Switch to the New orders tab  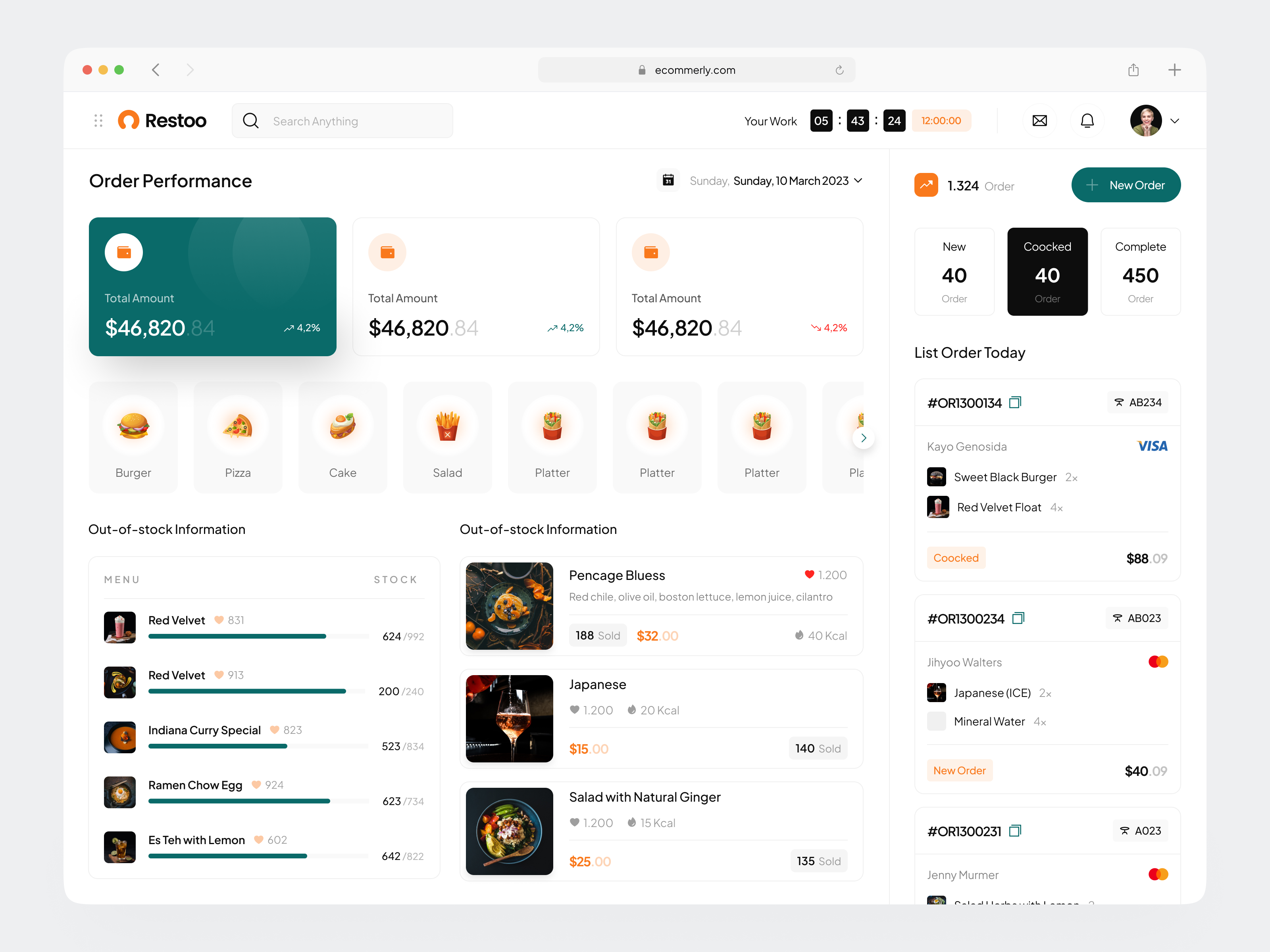(954, 271)
